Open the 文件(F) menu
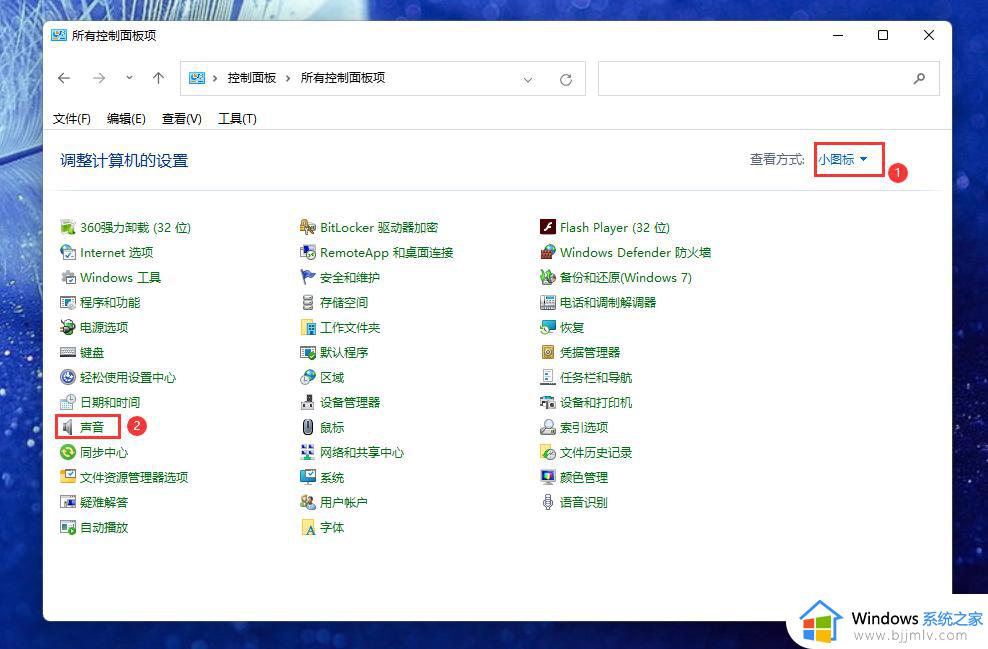Screen dimensions: 988x649 pos(71,118)
